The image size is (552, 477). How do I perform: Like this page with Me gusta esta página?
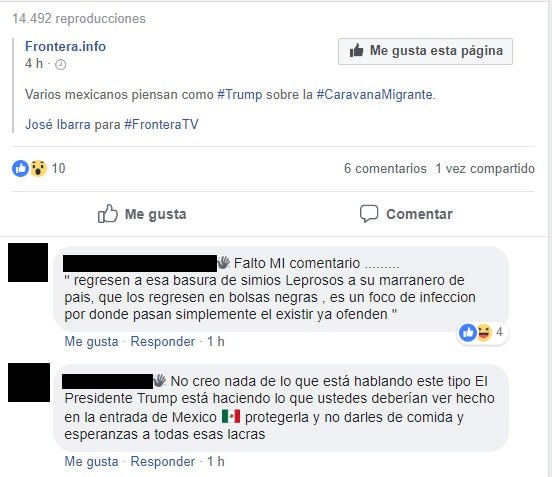425,51
